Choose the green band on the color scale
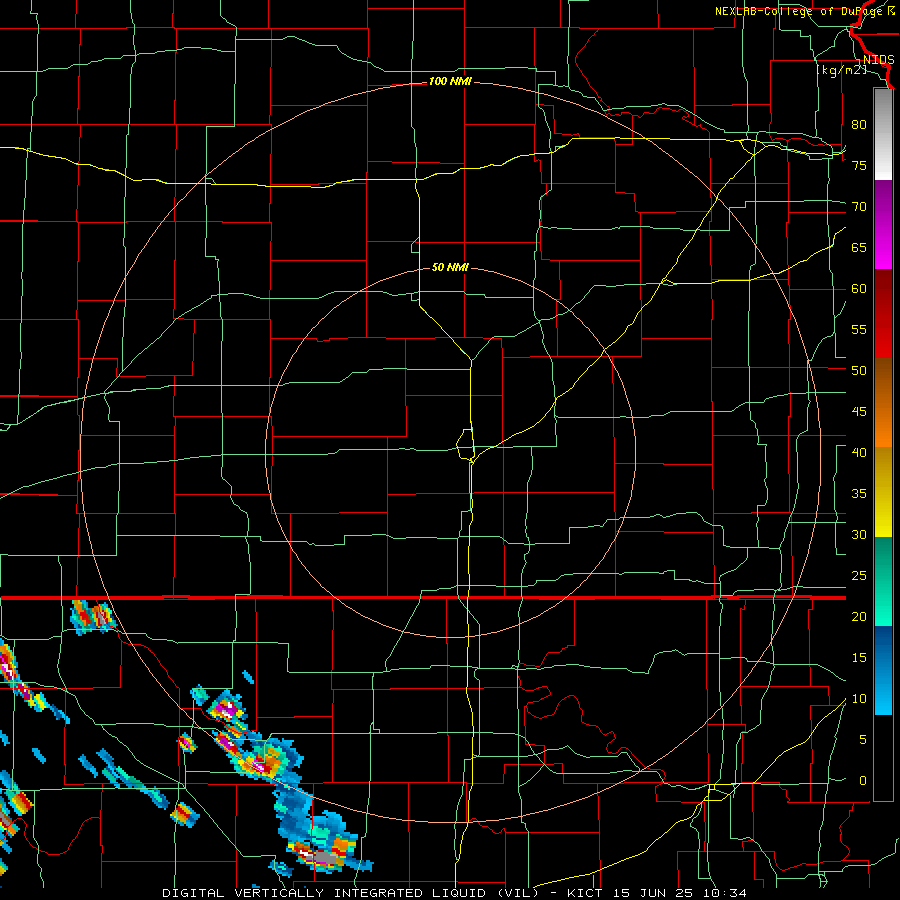Image resolution: width=900 pixels, height=900 pixels. click(x=883, y=581)
